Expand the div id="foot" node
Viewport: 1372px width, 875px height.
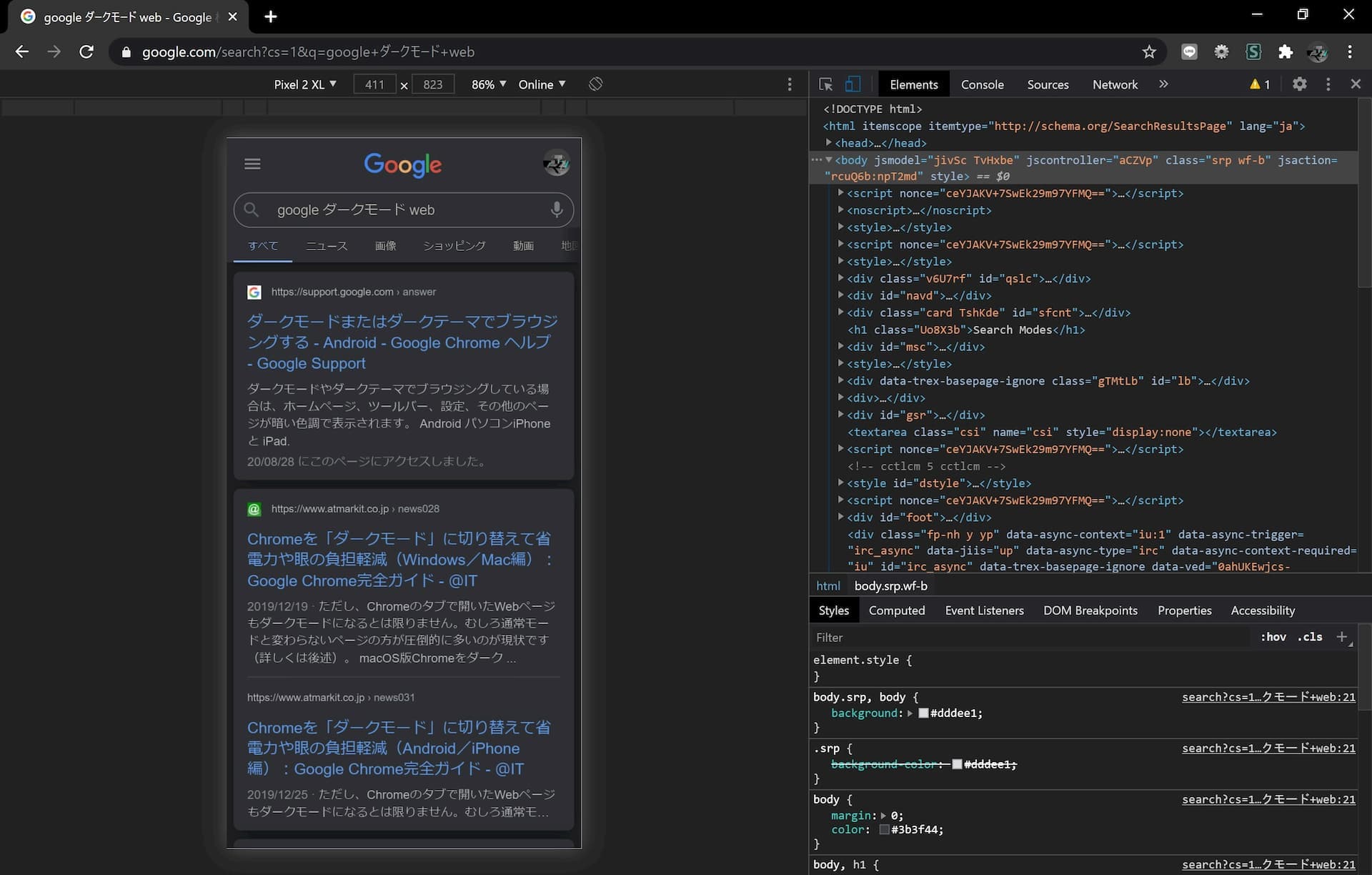pyautogui.click(x=841, y=516)
